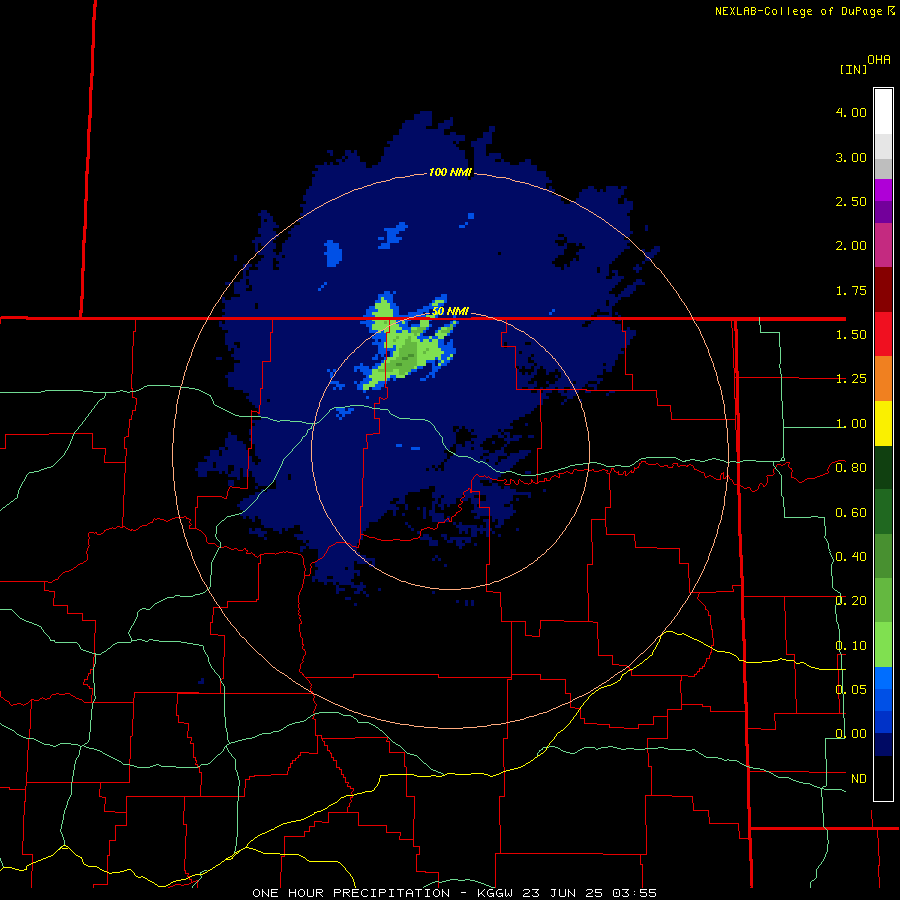Image resolution: width=900 pixels, height=900 pixels.
Task: Pick the orange swatch beside 1.25
Action: [x=883, y=379]
